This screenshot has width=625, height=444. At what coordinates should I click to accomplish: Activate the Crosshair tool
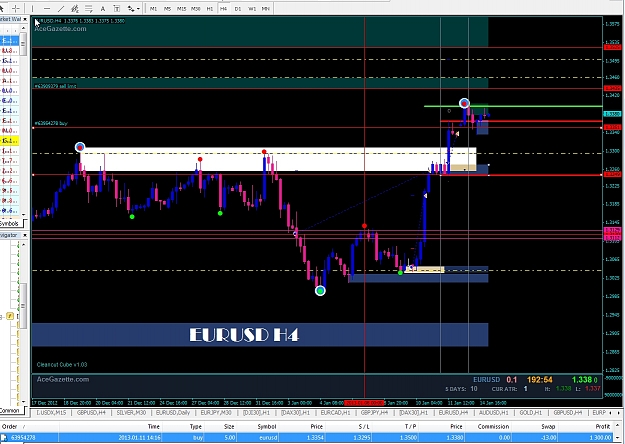(16, 8)
